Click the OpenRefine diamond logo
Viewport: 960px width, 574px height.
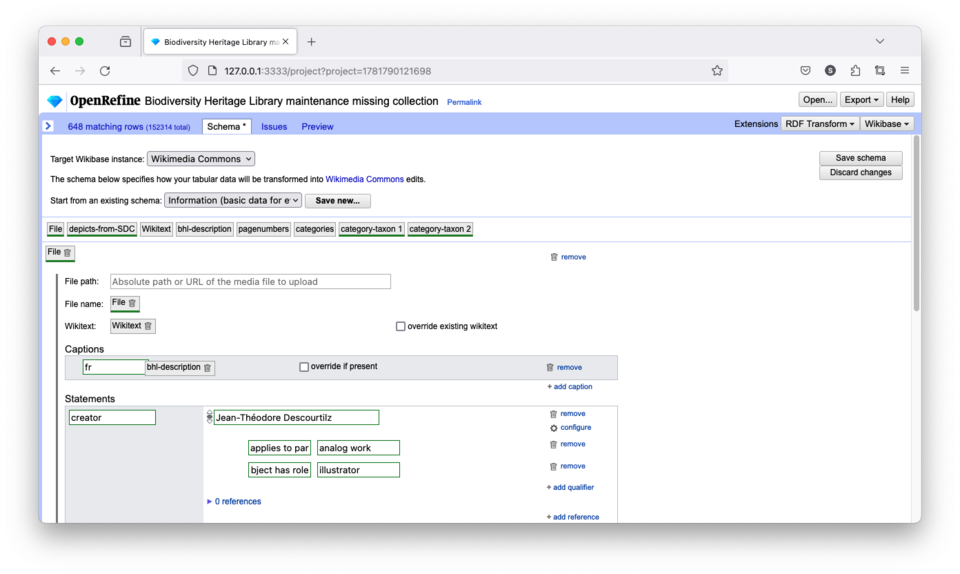click(x=55, y=101)
